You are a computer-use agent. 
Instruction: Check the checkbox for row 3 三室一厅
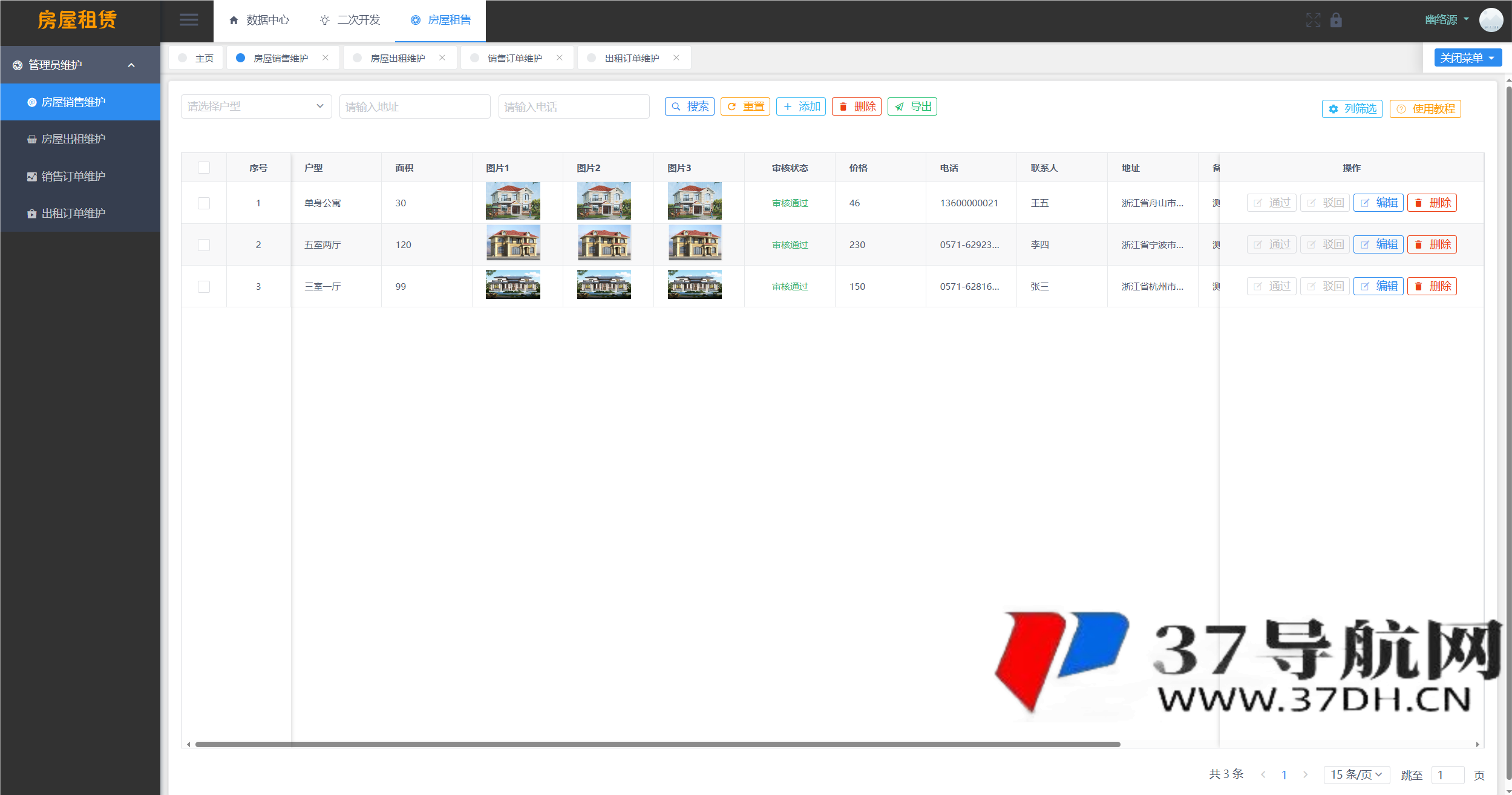point(203,286)
